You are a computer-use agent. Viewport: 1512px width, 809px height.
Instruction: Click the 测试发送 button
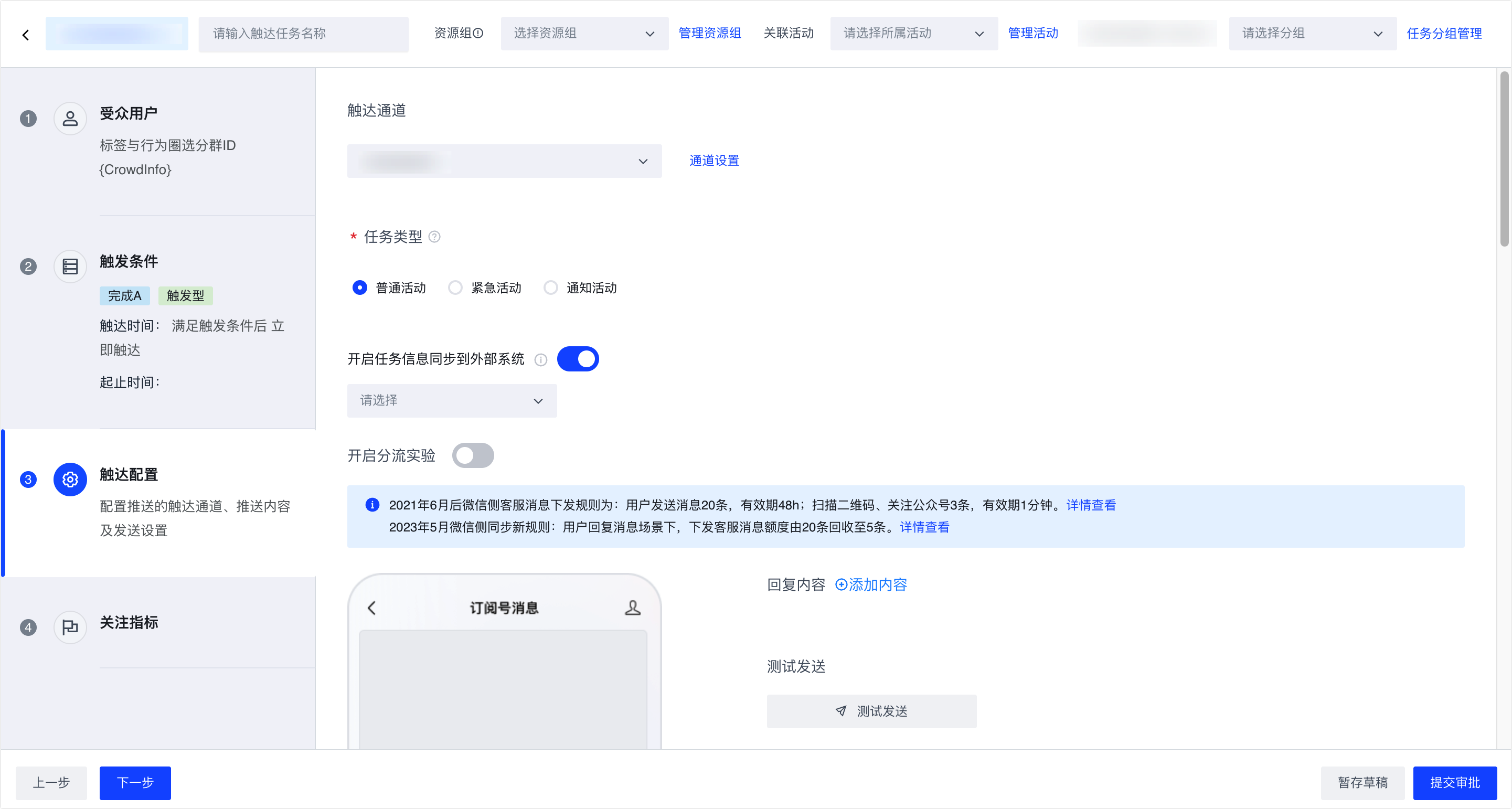click(x=871, y=711)
